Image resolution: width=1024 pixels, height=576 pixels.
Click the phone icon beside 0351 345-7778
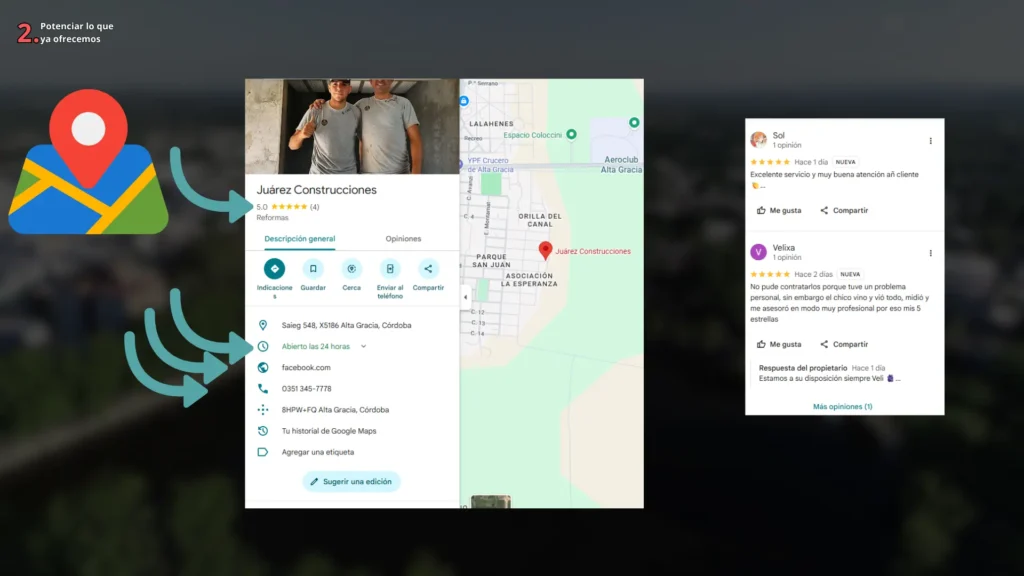263,389
